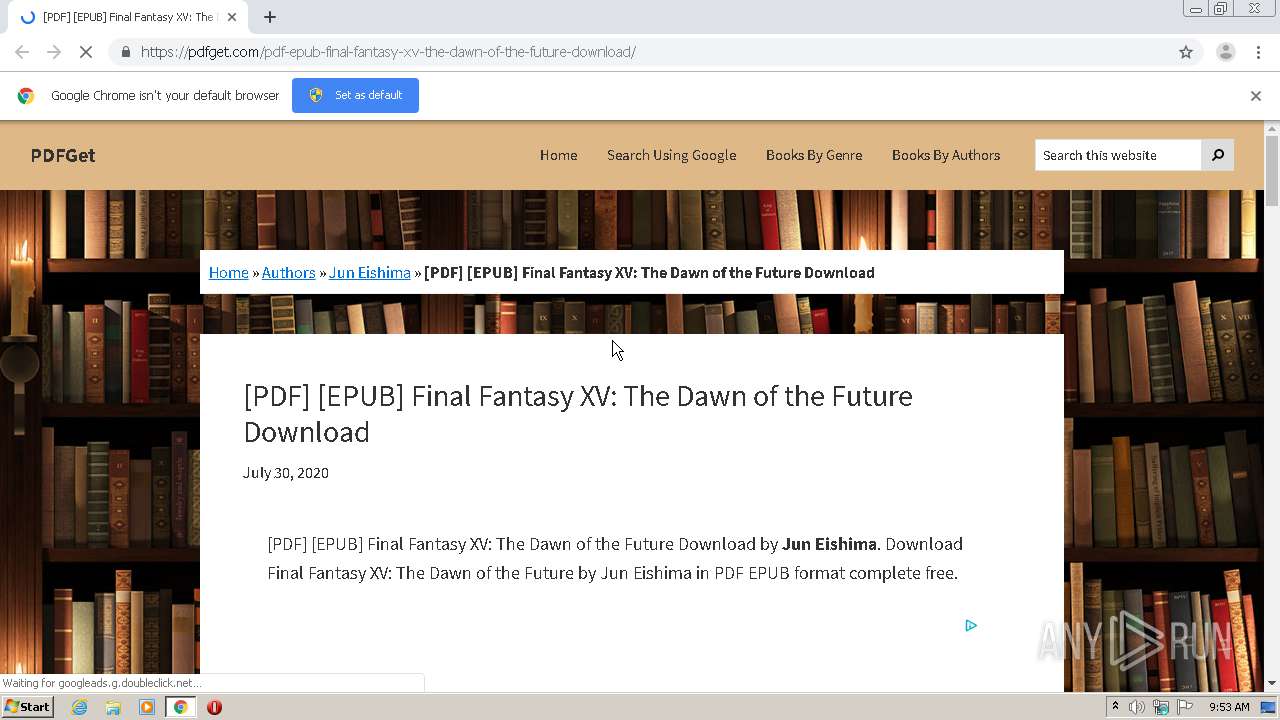This screenshot has height=720, width=1280.
Task: Select the Final Fantasy XV browser tab
Action: pyautogui.click(x=128, y=17)
